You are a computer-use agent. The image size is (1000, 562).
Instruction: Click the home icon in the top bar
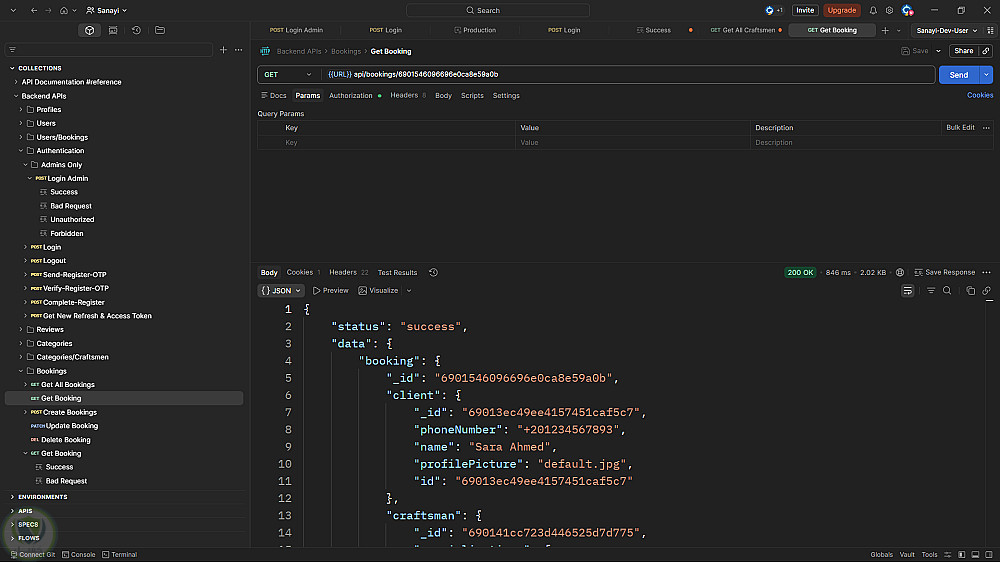coord(65,10)
